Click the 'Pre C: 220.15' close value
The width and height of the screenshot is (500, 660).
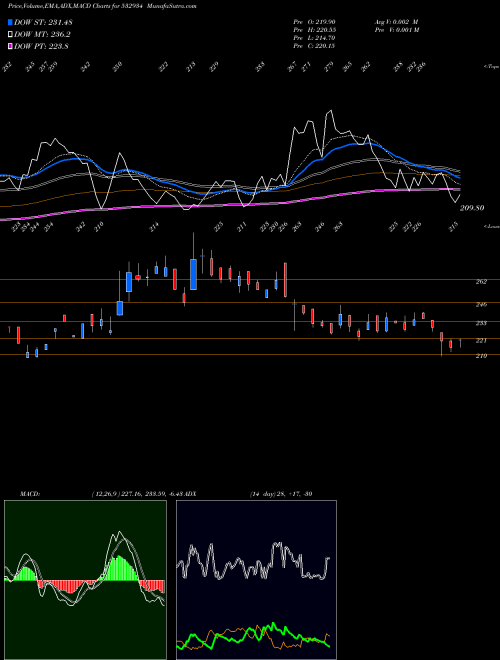[x=314, y=46]
